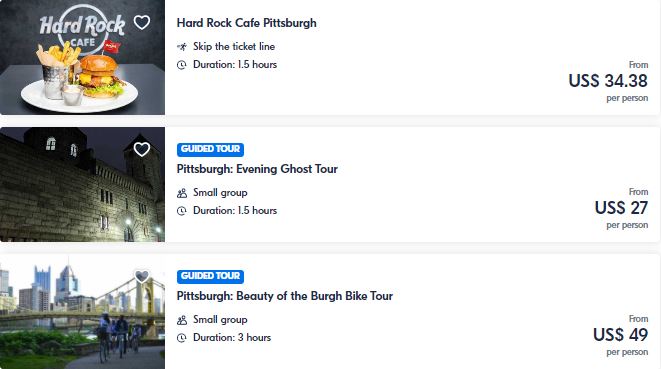The width and height of the screenshot is (661, 369).
Task: Open Beauty of the Burgh Bike Tour title
Action: click(285, 296)
